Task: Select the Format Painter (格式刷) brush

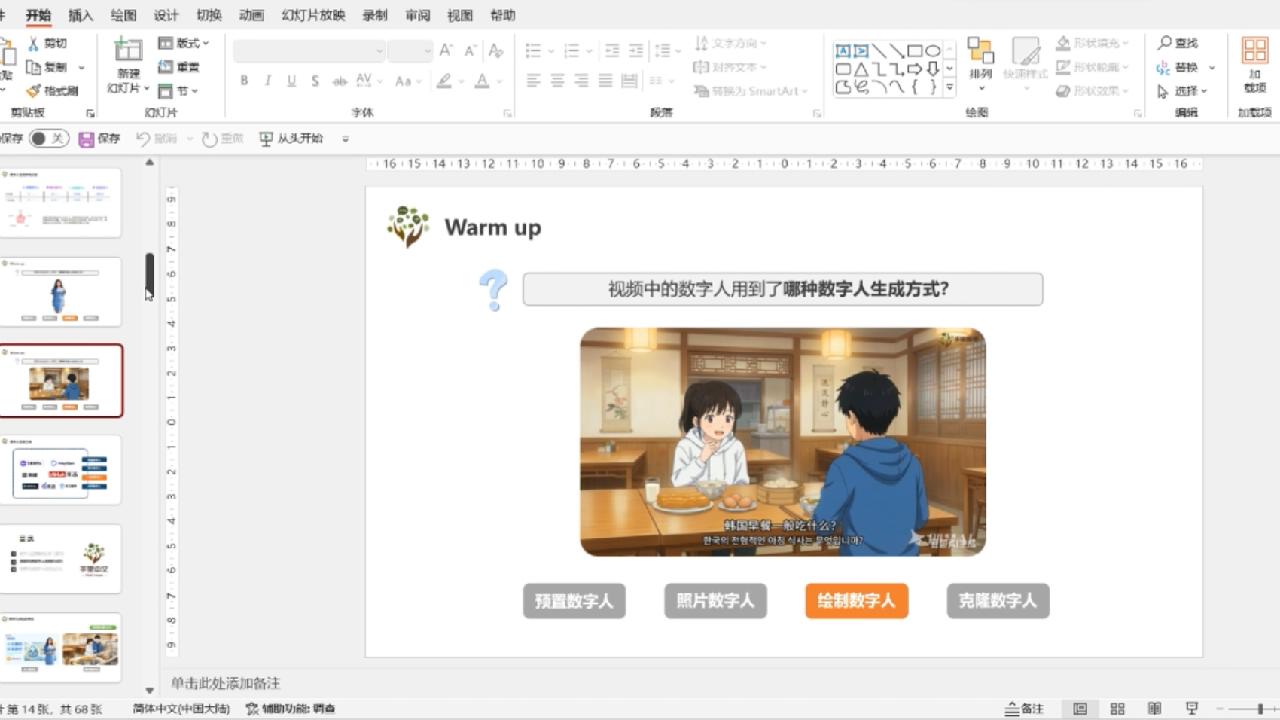Action: point(33,91)
